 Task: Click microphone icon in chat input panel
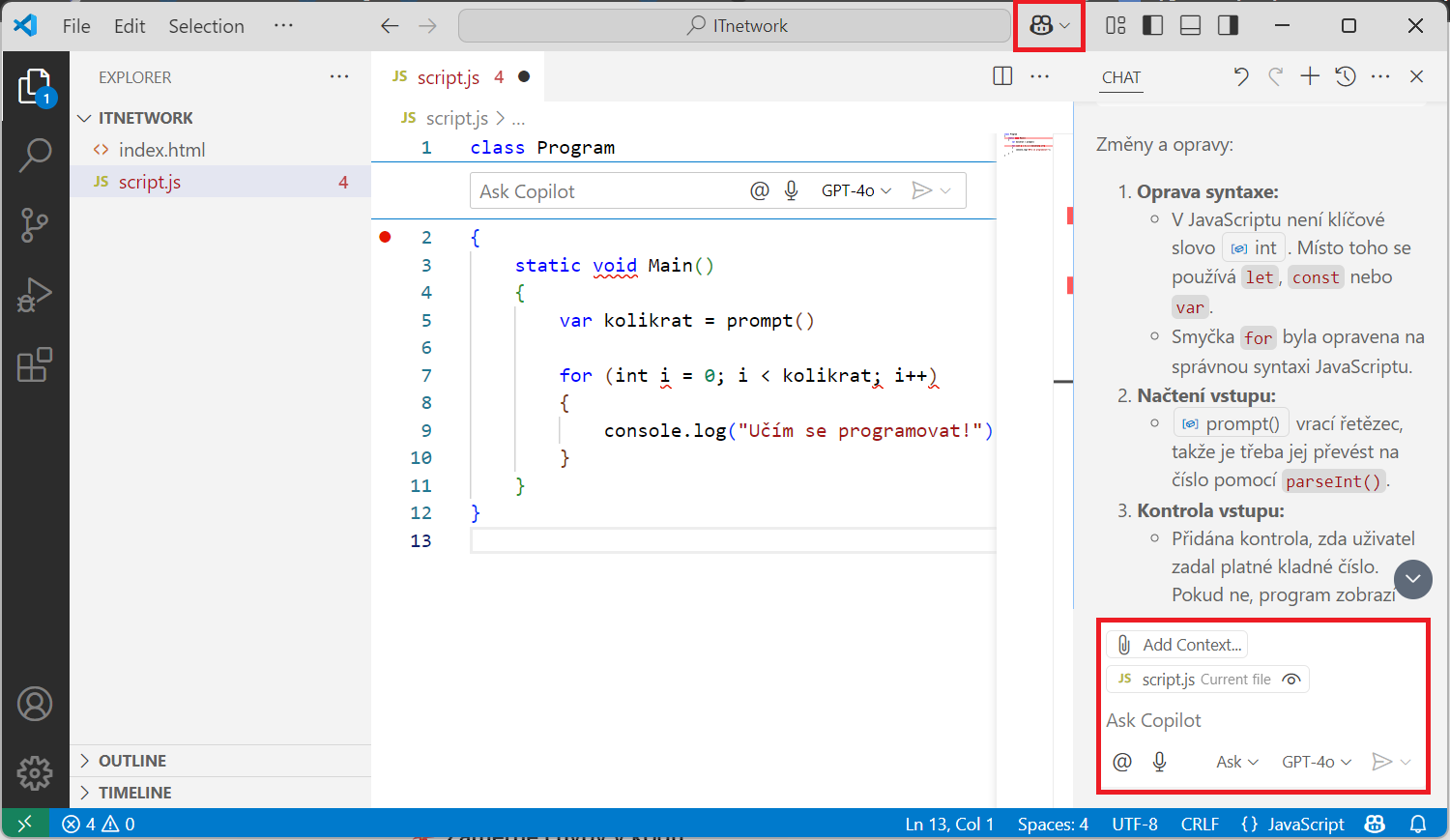coord(1160,762)
